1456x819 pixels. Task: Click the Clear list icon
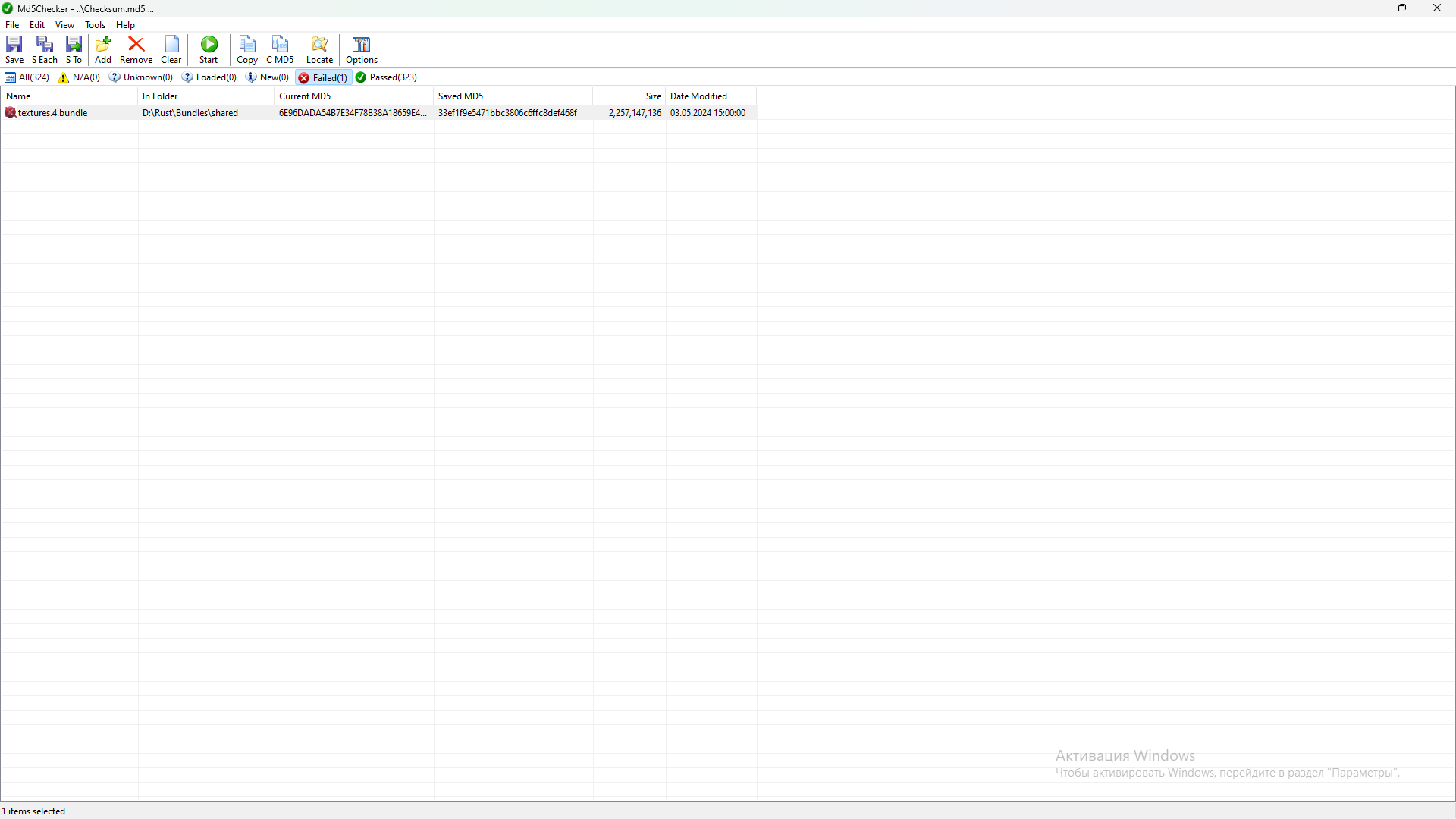click(171, 49)
